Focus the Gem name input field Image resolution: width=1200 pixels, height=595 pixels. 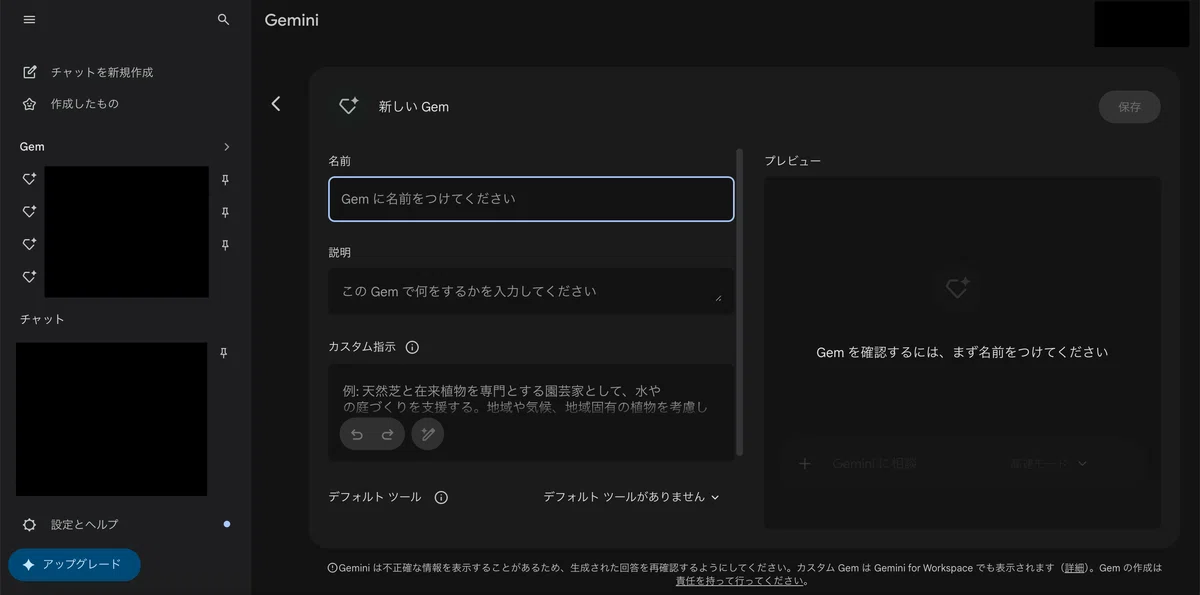(x=531, y=199)
